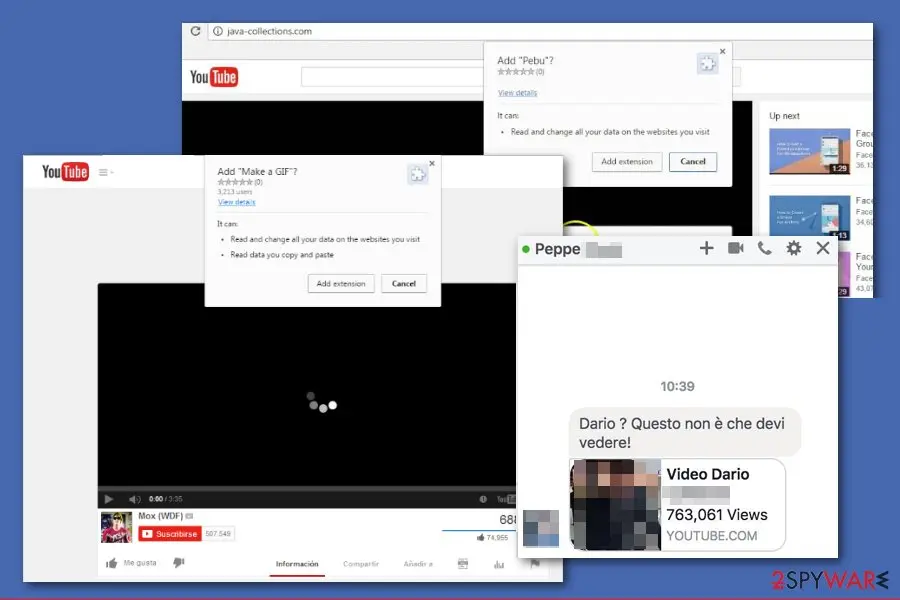This screenshot has width=900, height=600.
Task: Close the Add "Pebu" extension dialog
Action: pos(723,52)
